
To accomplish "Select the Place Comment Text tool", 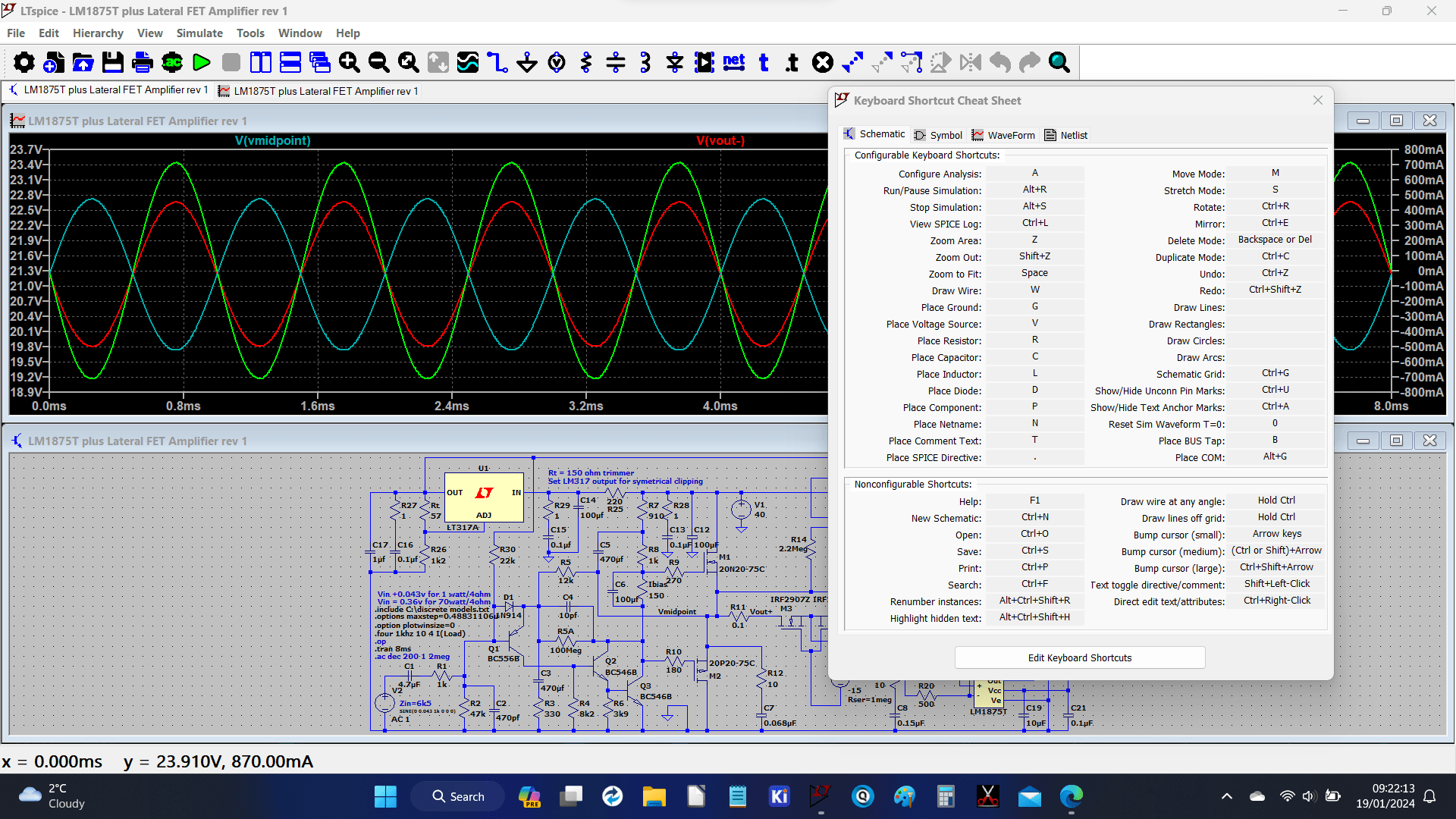I will [x=764, y=62].
